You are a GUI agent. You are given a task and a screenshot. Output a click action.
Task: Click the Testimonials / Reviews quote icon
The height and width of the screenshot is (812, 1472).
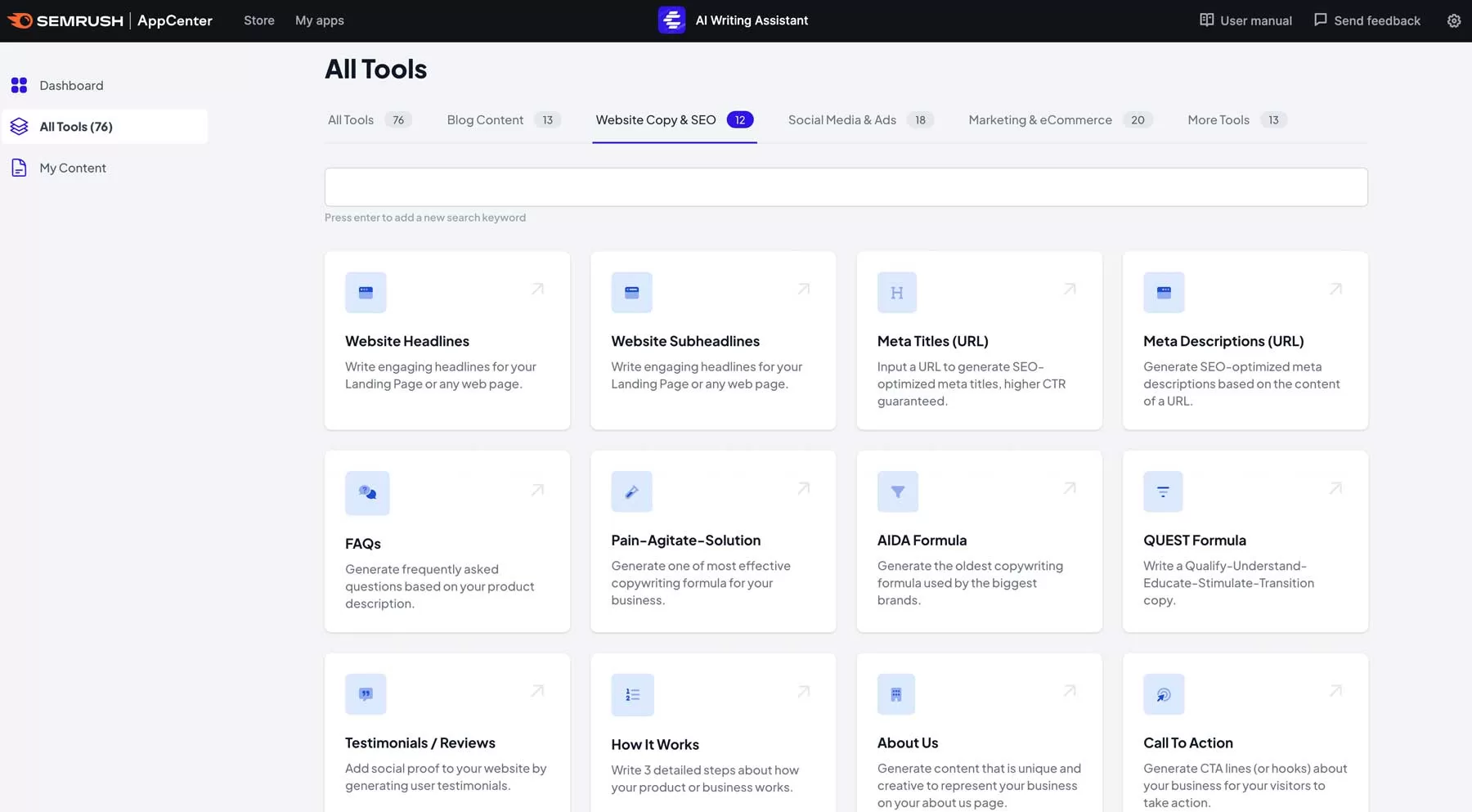(366, 694)
